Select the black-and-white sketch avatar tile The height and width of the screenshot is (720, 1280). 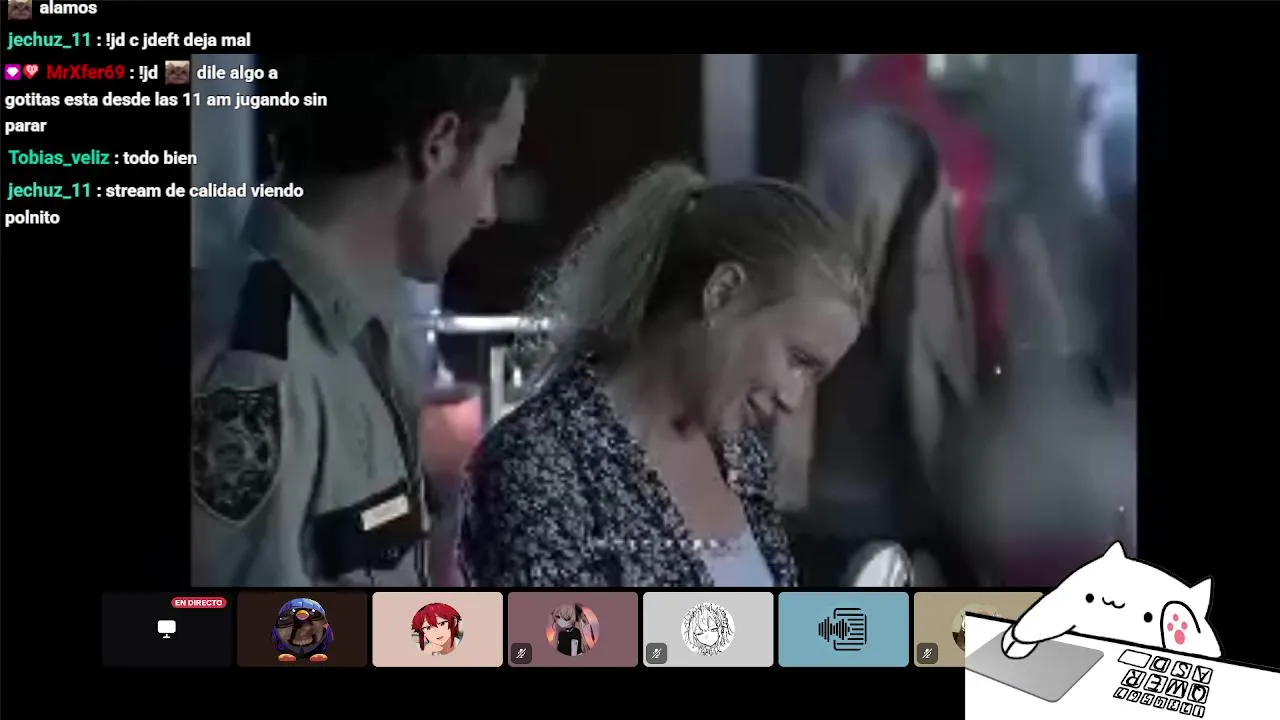point(708,629)
